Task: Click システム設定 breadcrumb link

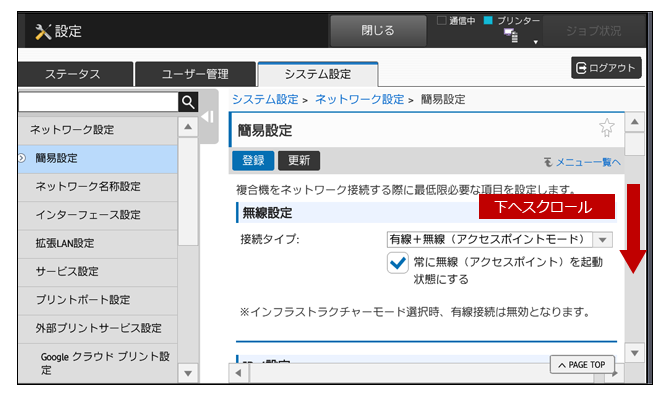Action: pos(265,100)
